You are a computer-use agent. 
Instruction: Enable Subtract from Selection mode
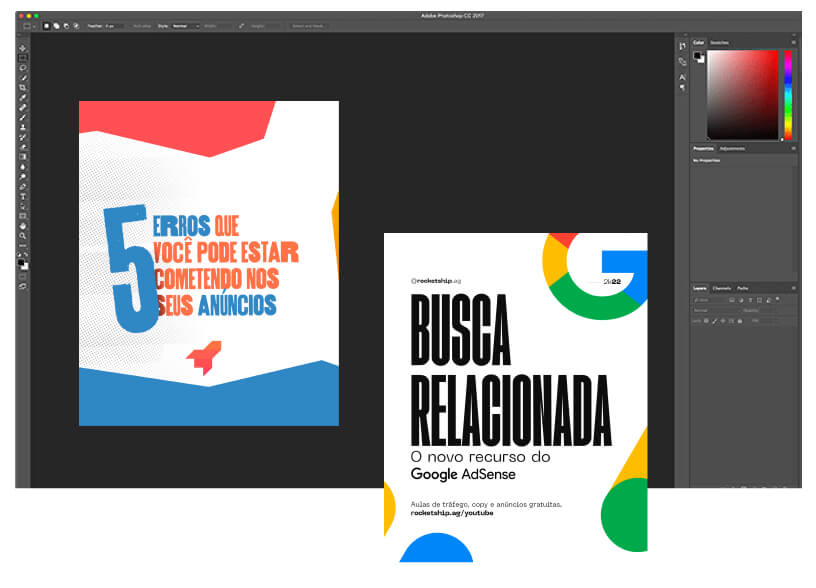pyautogui.click(x=66, y=25)
